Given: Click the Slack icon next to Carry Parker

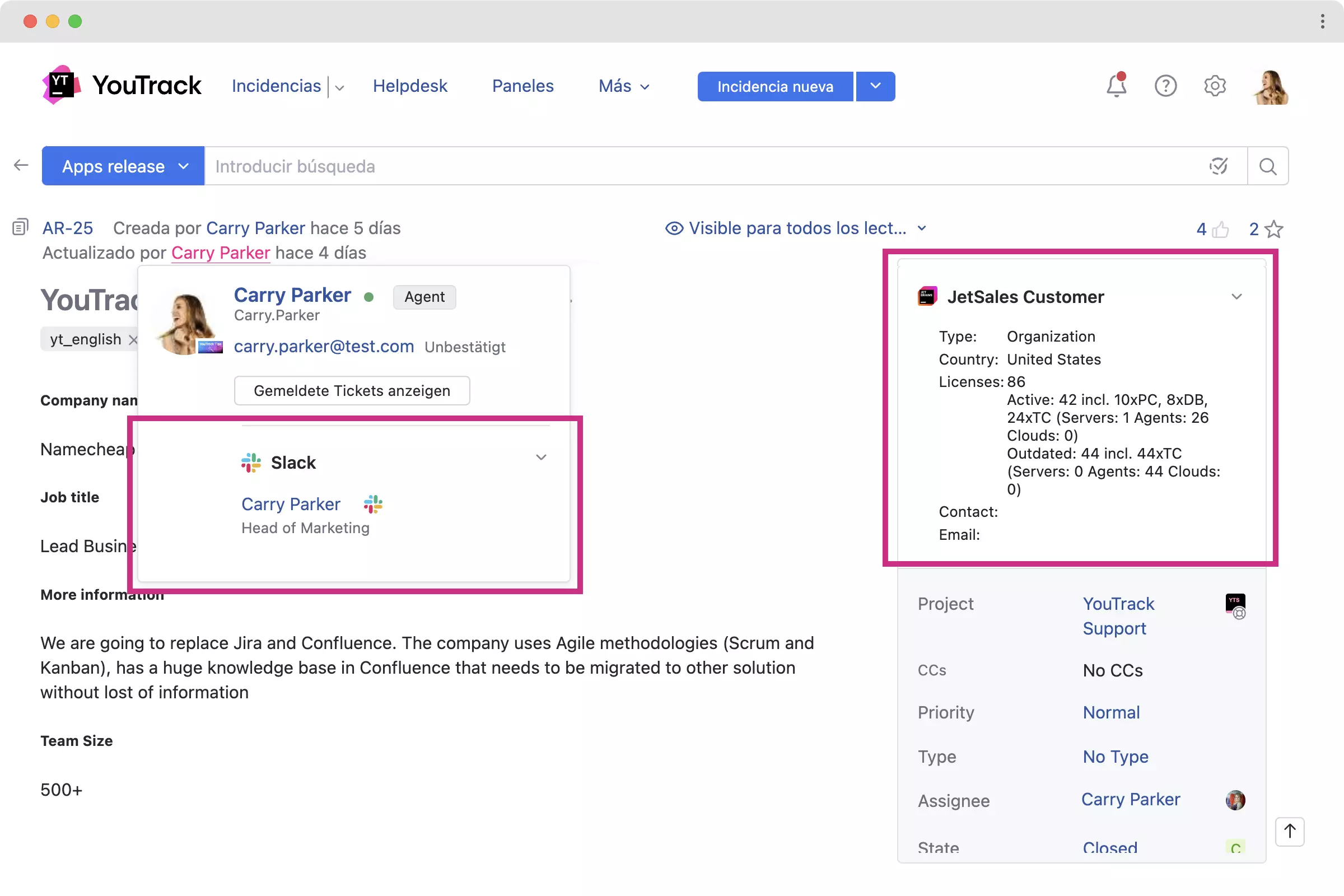Looking at the screenshot, I should (373, 504).
